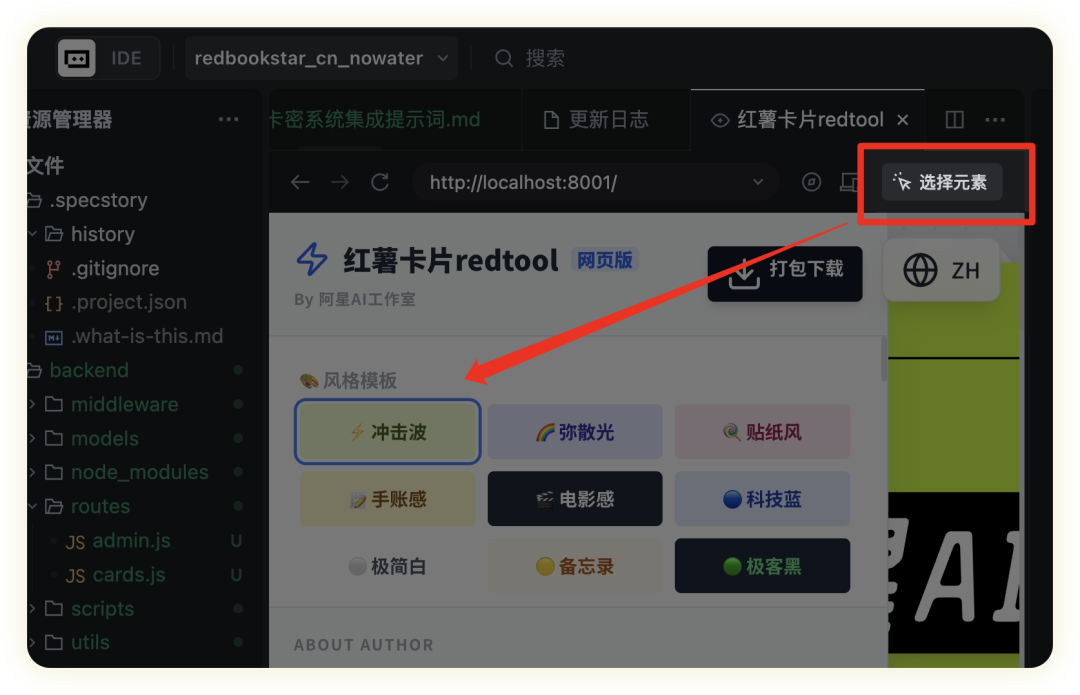Pick the 极客黑 style template
The image size is (1080, 695).
pos(762,566)
